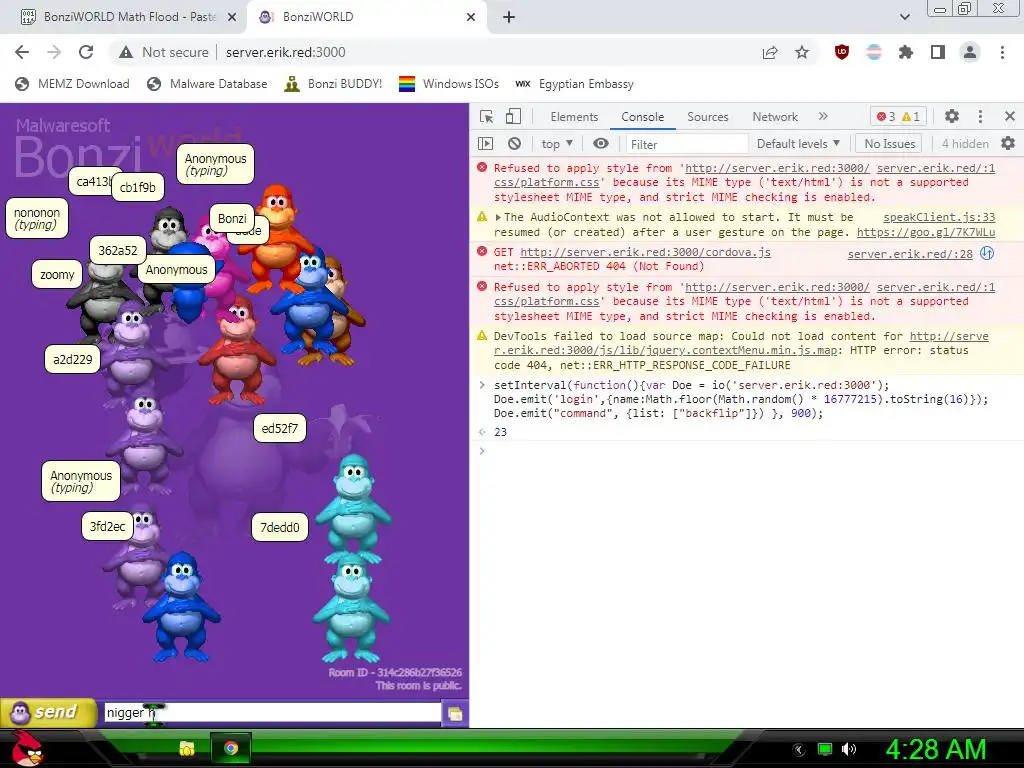Open Chrome three-dot menu

pos(1002,52)
